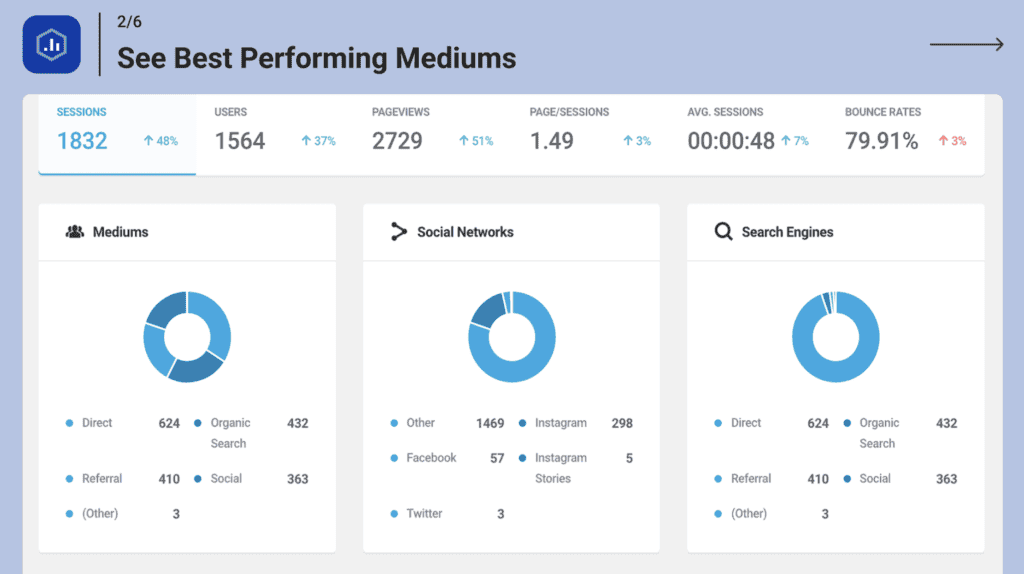
Task: Click the Databox logo icon
Action: coord(51,45)
